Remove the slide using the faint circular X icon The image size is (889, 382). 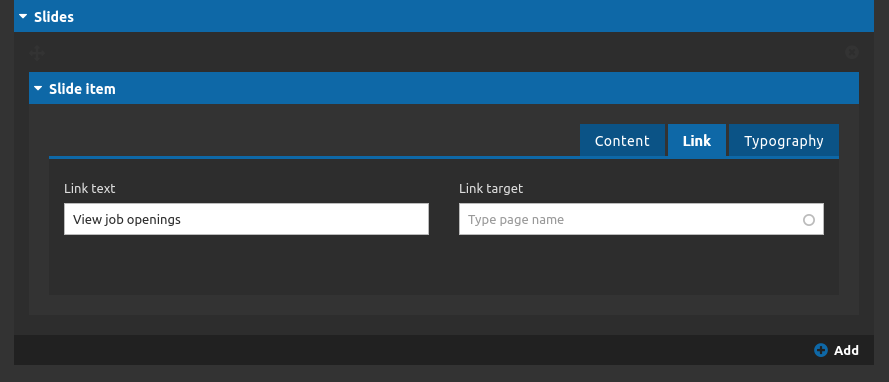852,53
